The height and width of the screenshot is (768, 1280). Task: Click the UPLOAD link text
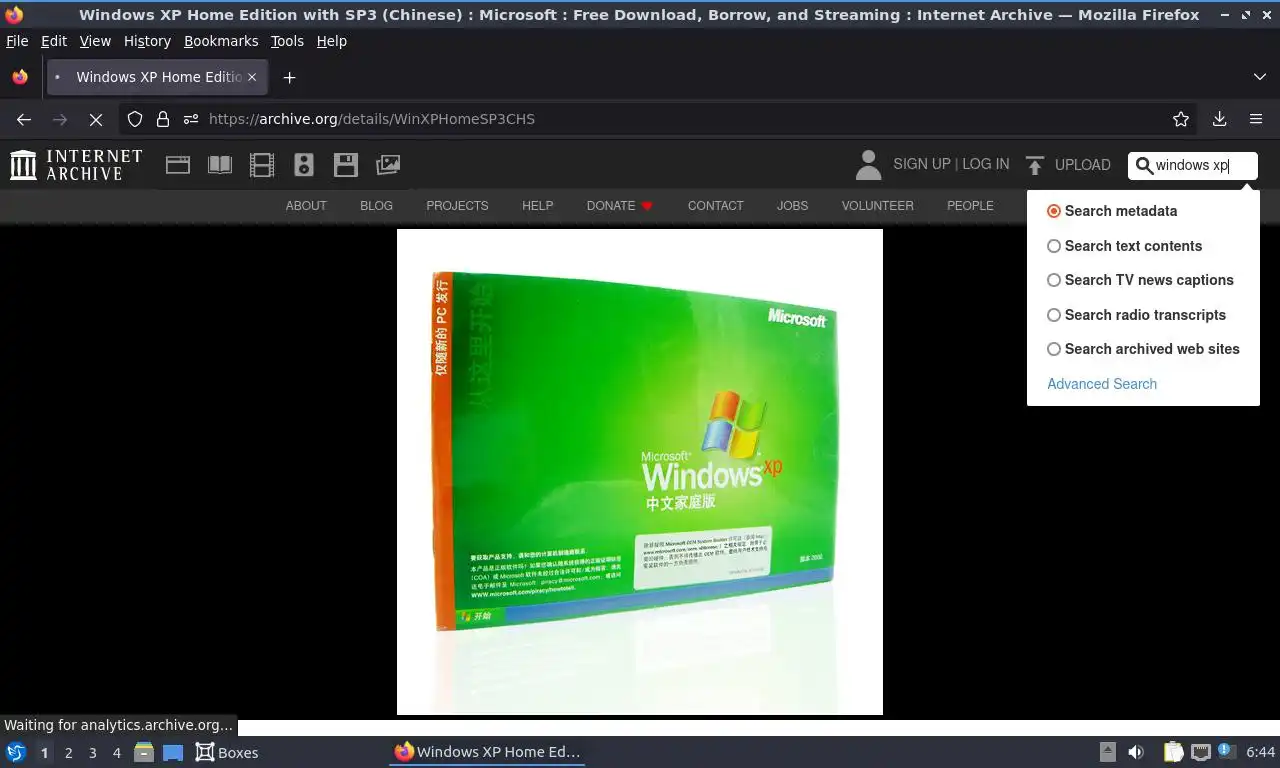click(x=1083, y=165)
